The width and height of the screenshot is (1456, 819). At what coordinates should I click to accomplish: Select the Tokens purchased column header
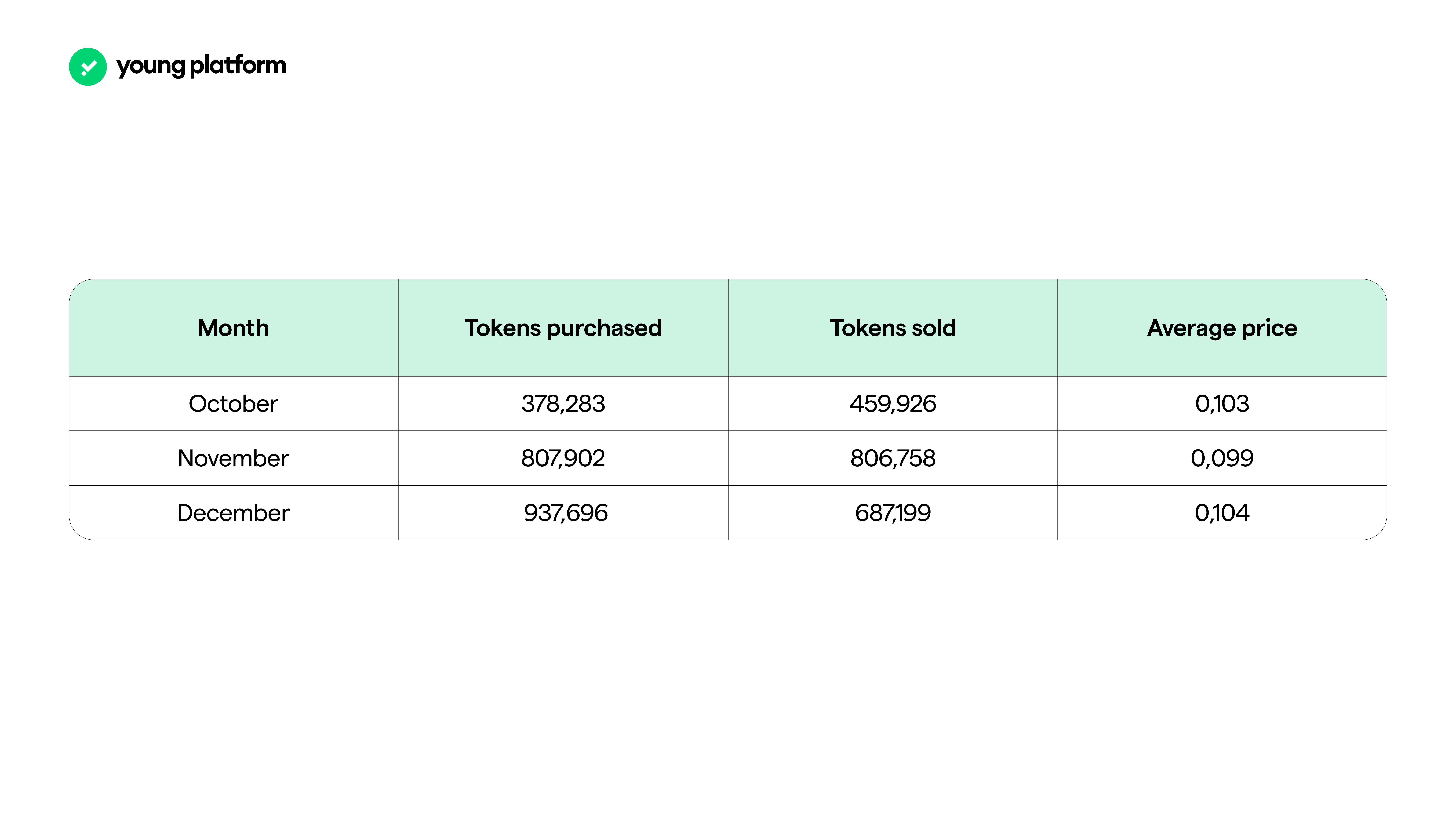[563, 328]
